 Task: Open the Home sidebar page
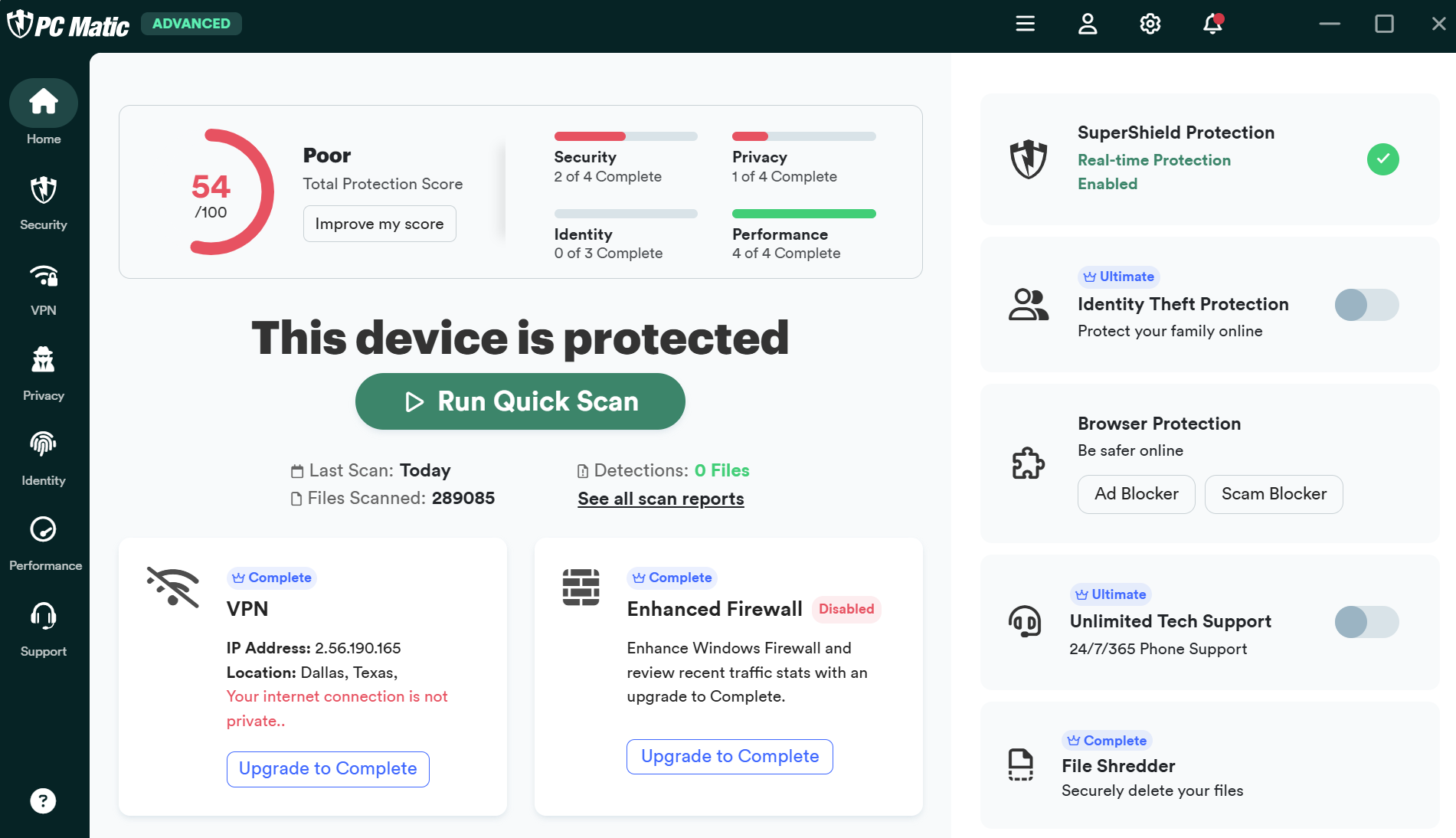pyautogui.click(x=44, y=113)
